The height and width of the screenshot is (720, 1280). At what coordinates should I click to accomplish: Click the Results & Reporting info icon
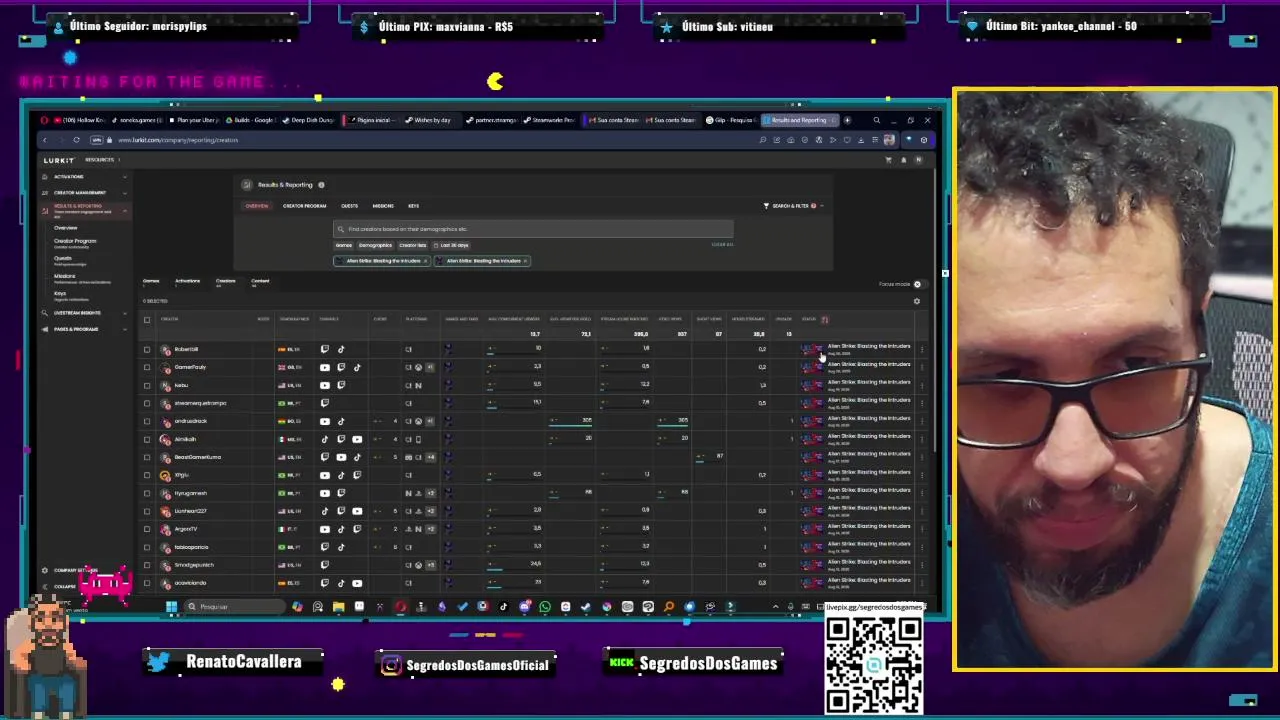tap(321, 185)
